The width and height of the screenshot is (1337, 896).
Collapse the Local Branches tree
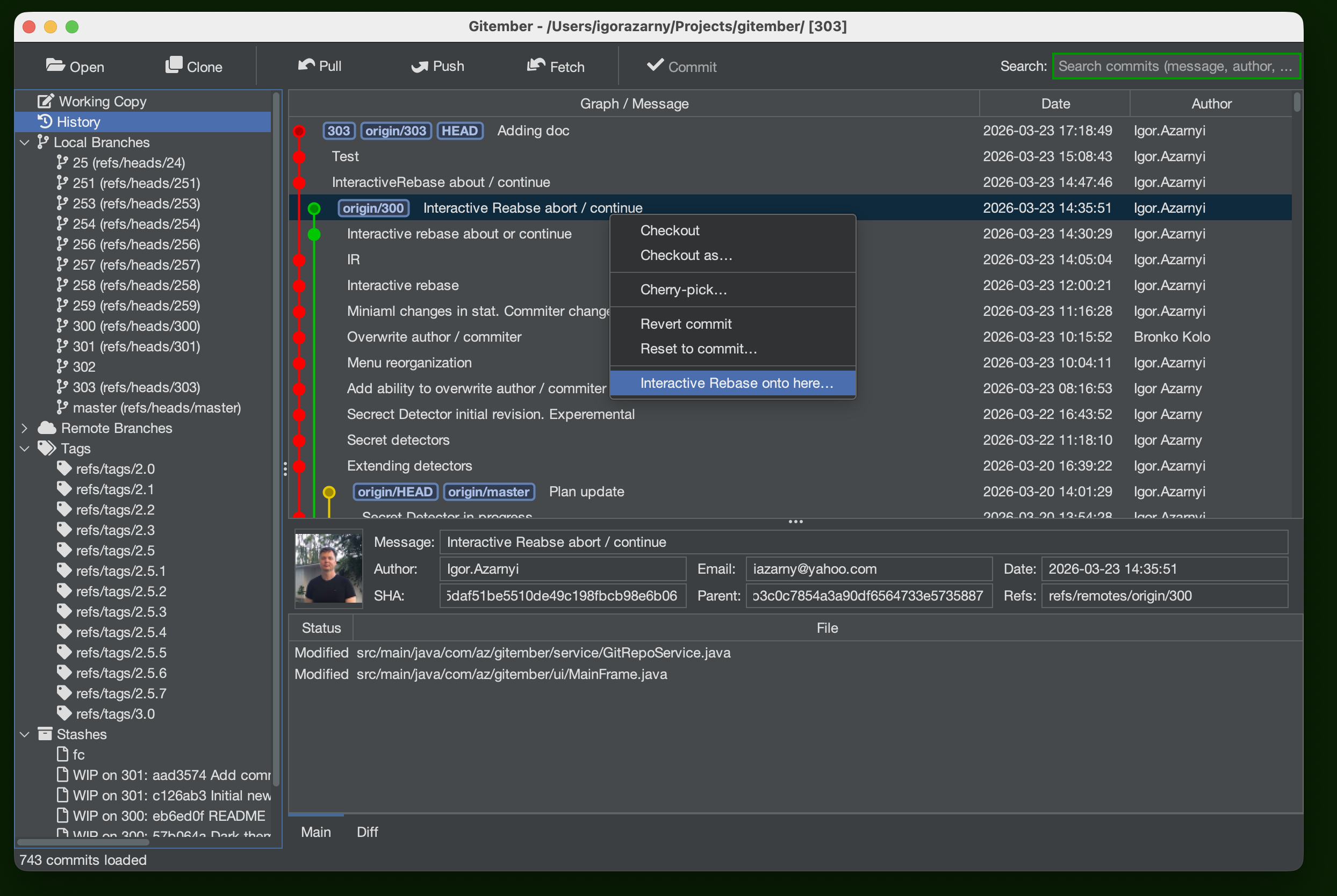click(24, 142)
